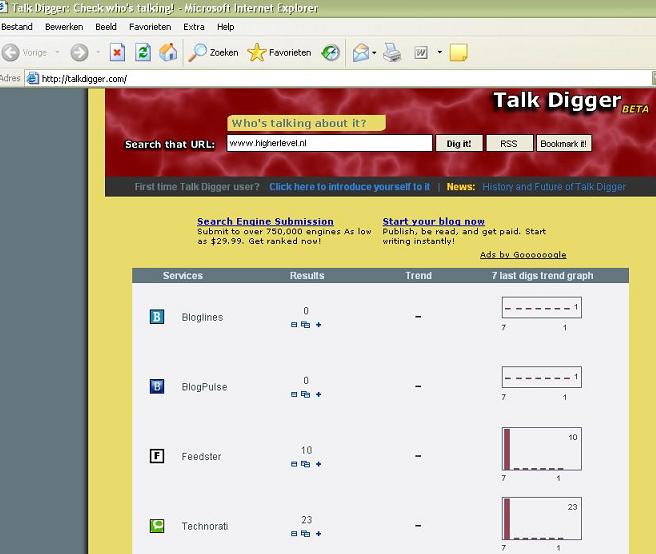The width and height of the screenshot is (656, 554).
Task: Open the Help menu
Action: click(x=226, y=27)
